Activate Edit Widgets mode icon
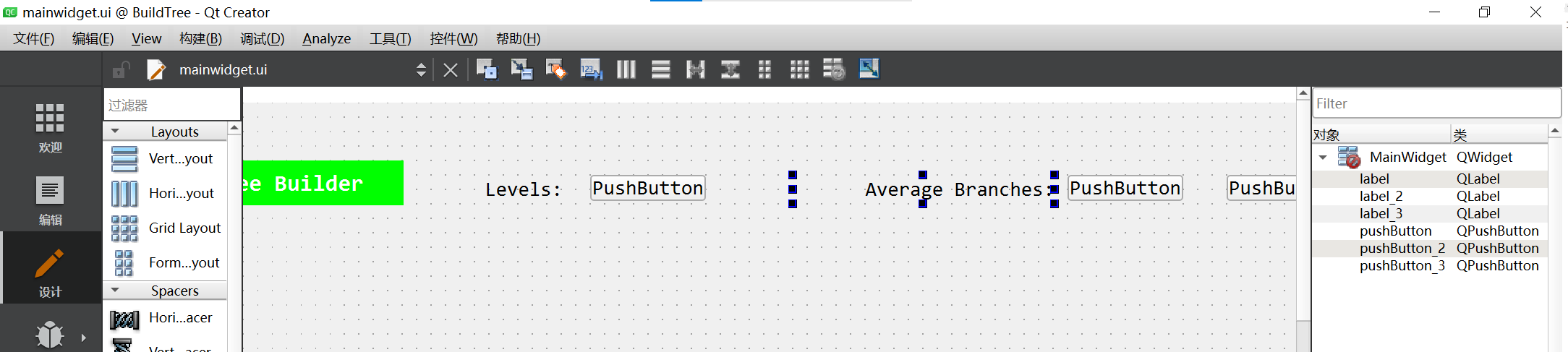The image size is (1568, 352). (x=487, y=69)
